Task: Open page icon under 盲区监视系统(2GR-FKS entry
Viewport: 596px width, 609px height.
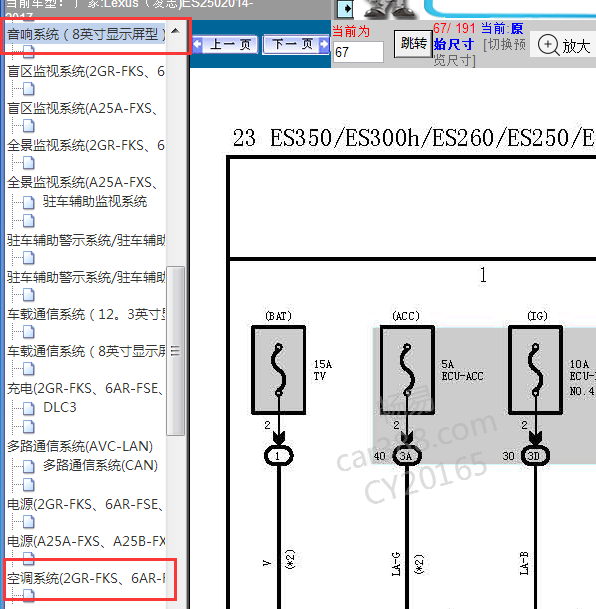Action: pos(28,89)
